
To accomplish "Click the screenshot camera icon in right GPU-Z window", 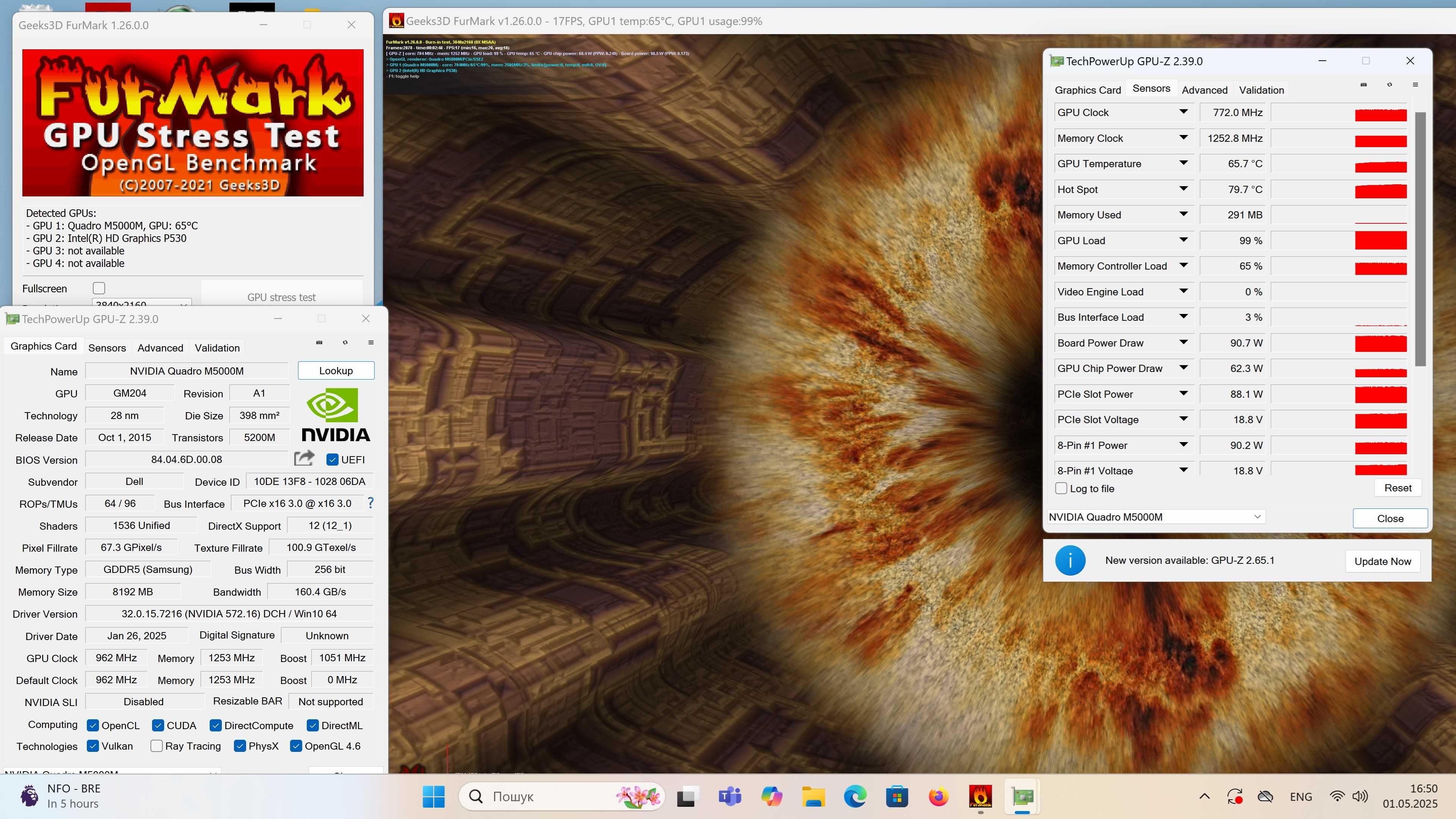I will click(1363, 85).
